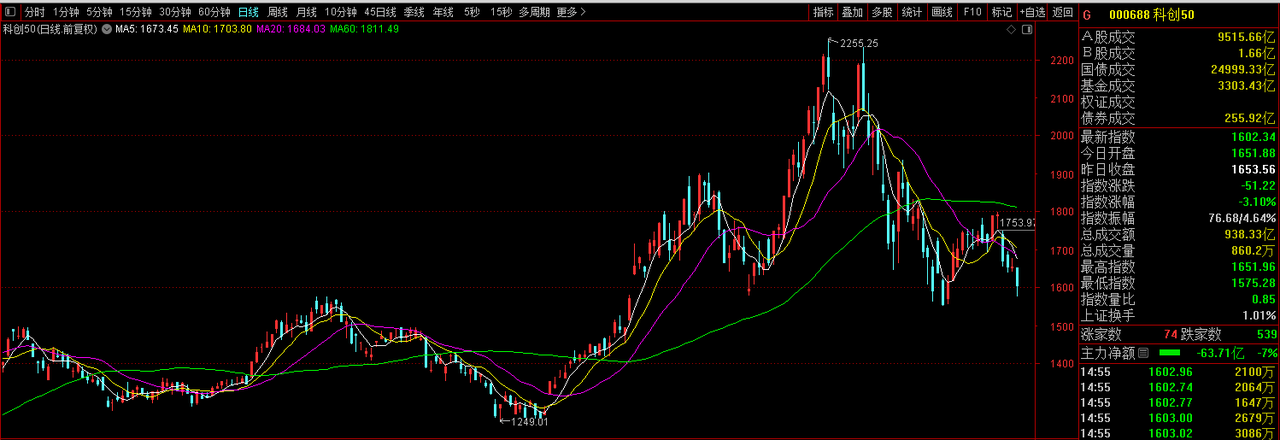Image resolution: width=1280 pixels, height=440 pixels.
Task: Select the 5秒 period tab
Action: click(x=472, y=12)
